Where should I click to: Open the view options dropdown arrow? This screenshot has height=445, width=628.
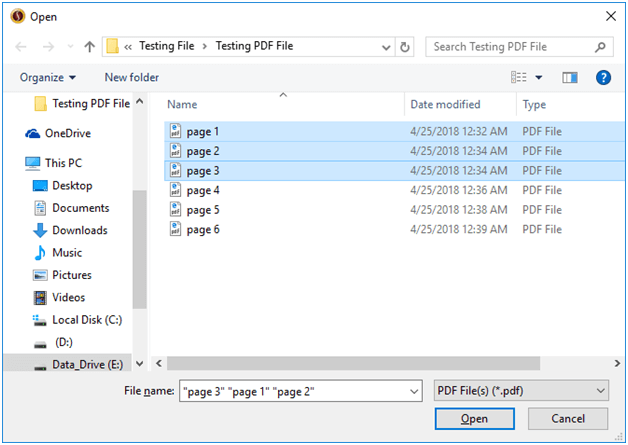539,77
